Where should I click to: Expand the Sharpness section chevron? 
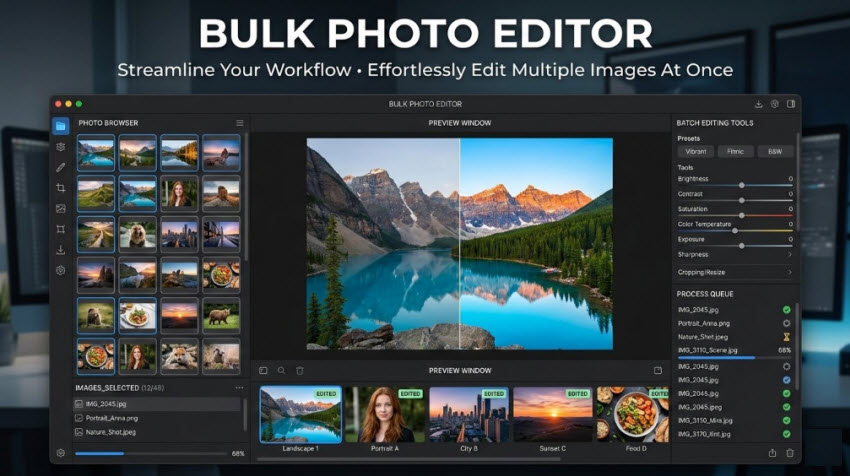(790, 254)
